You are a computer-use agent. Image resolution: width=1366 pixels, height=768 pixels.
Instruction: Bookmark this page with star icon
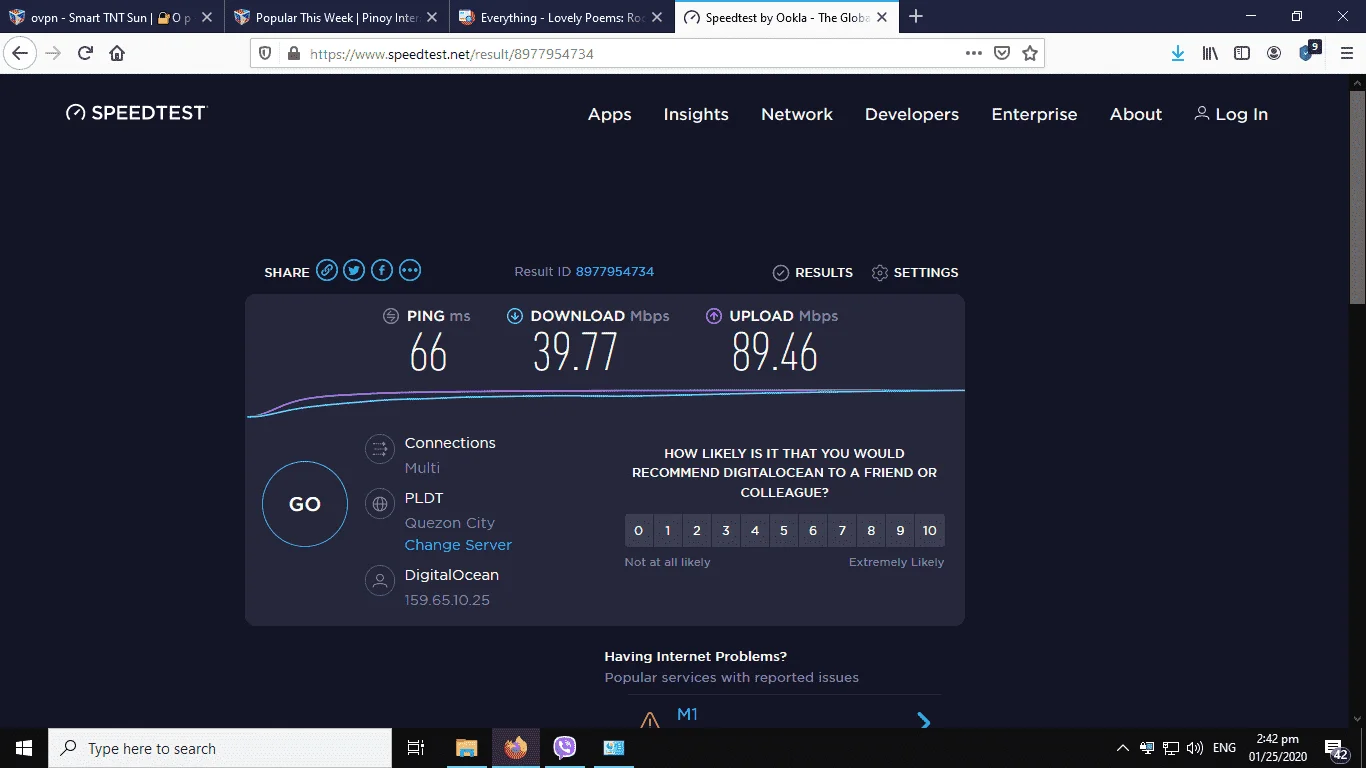[1030, 54]
